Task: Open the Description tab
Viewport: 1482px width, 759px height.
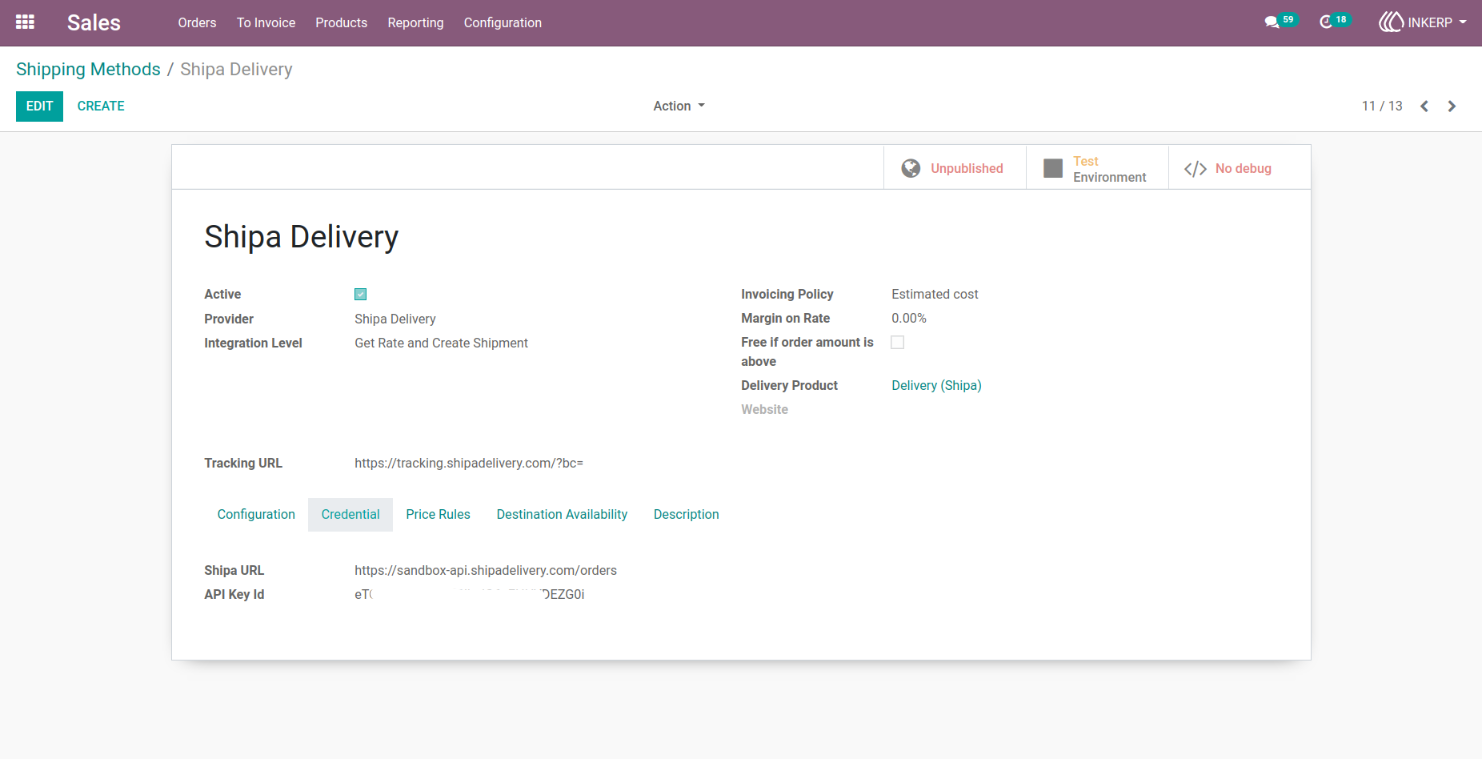Action: (x=686, y=514)
